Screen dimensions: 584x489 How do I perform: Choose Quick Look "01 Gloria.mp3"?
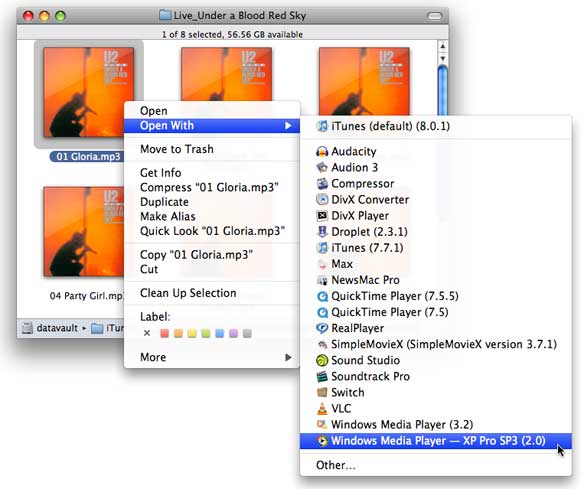pyautogui.click(x=212, y=231)
